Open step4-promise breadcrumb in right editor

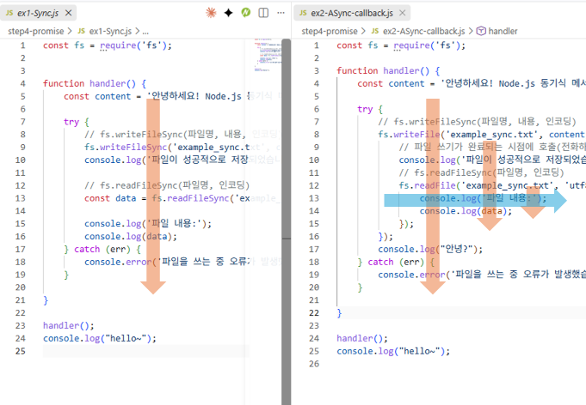329,31
